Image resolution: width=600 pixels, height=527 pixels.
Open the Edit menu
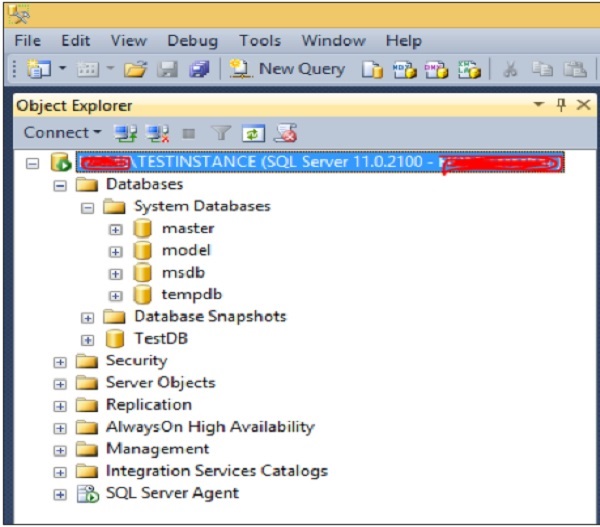(x=76, y=41)
